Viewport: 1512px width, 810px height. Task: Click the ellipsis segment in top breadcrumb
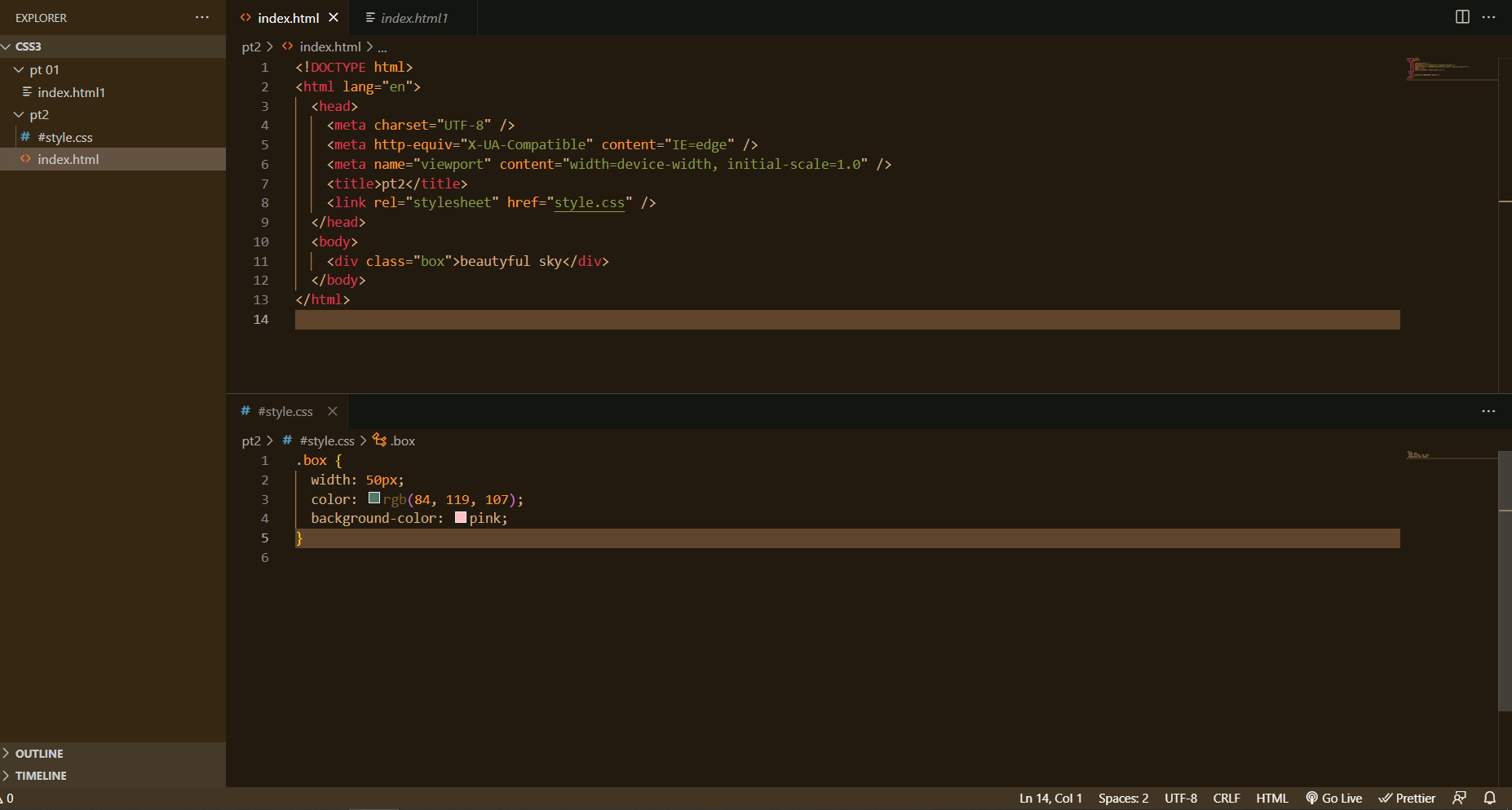(x=382, y=47)
